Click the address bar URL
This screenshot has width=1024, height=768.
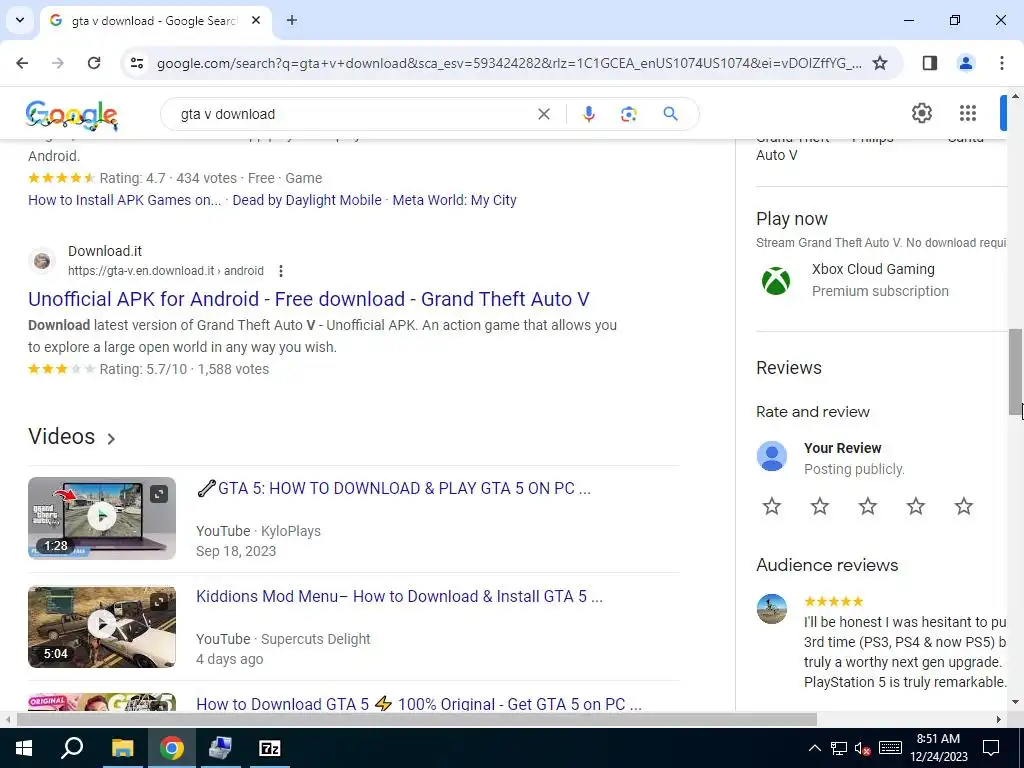(x=509, y=63)
